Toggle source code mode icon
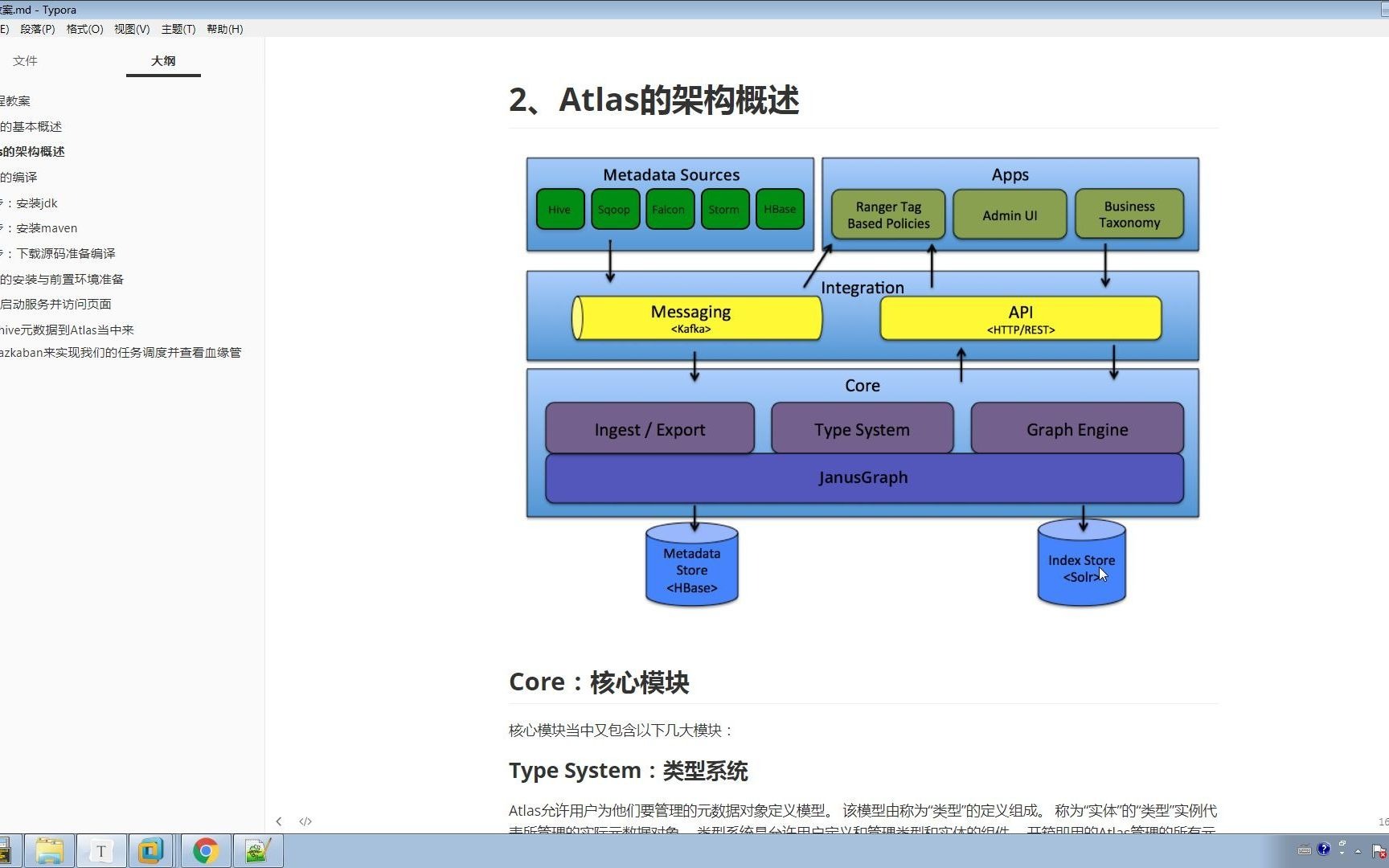This screenshot has height=868, width=1389. (x=305, y=821)
